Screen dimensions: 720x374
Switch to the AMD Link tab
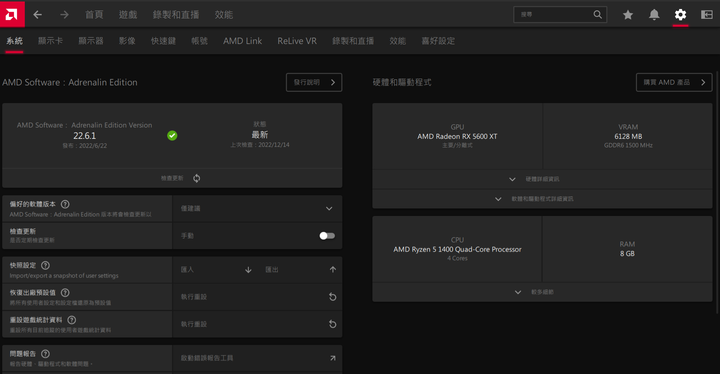(242, 41)
